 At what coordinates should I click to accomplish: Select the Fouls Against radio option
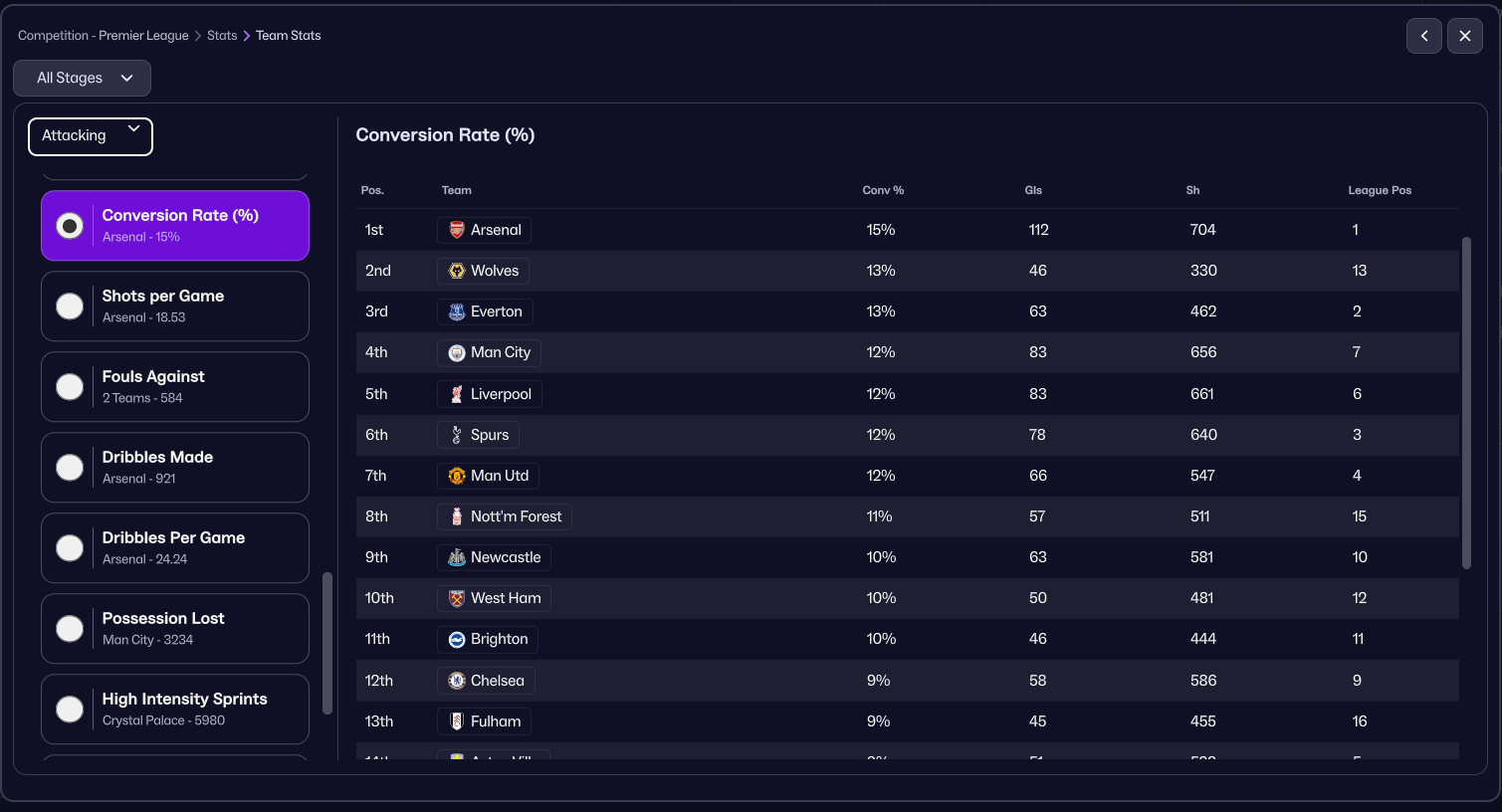click(x=70, y=387)
